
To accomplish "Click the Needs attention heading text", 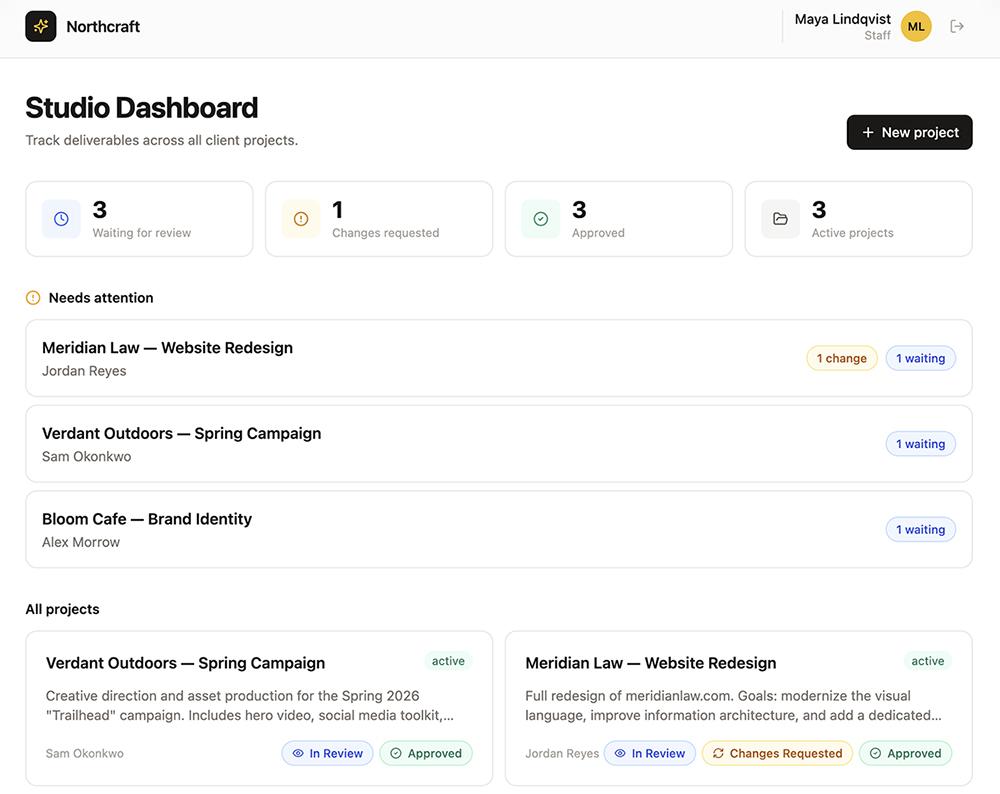I will click(x=101, y=298).
